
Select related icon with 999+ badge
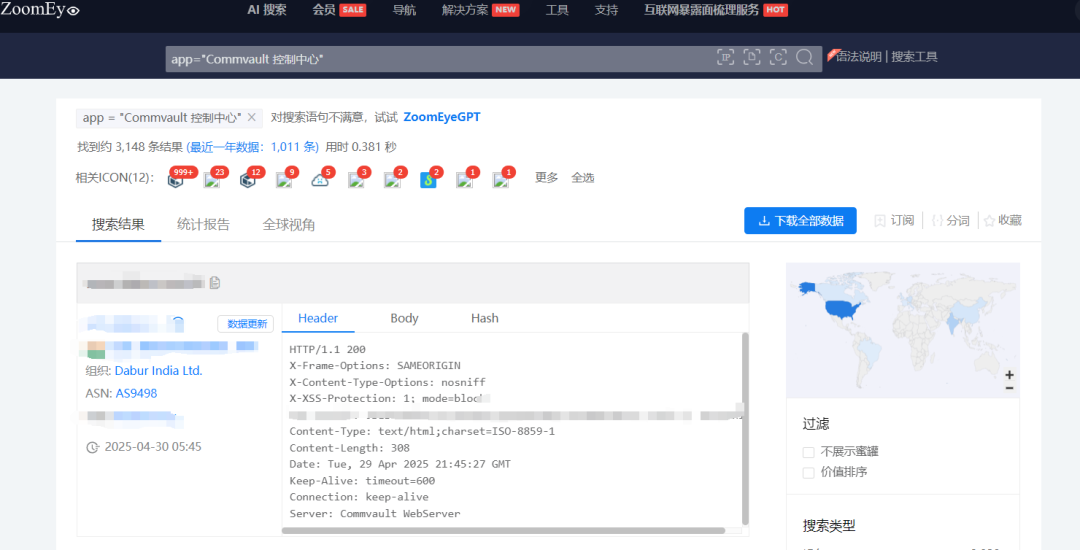pyautogui.click(x=176, y=180)
